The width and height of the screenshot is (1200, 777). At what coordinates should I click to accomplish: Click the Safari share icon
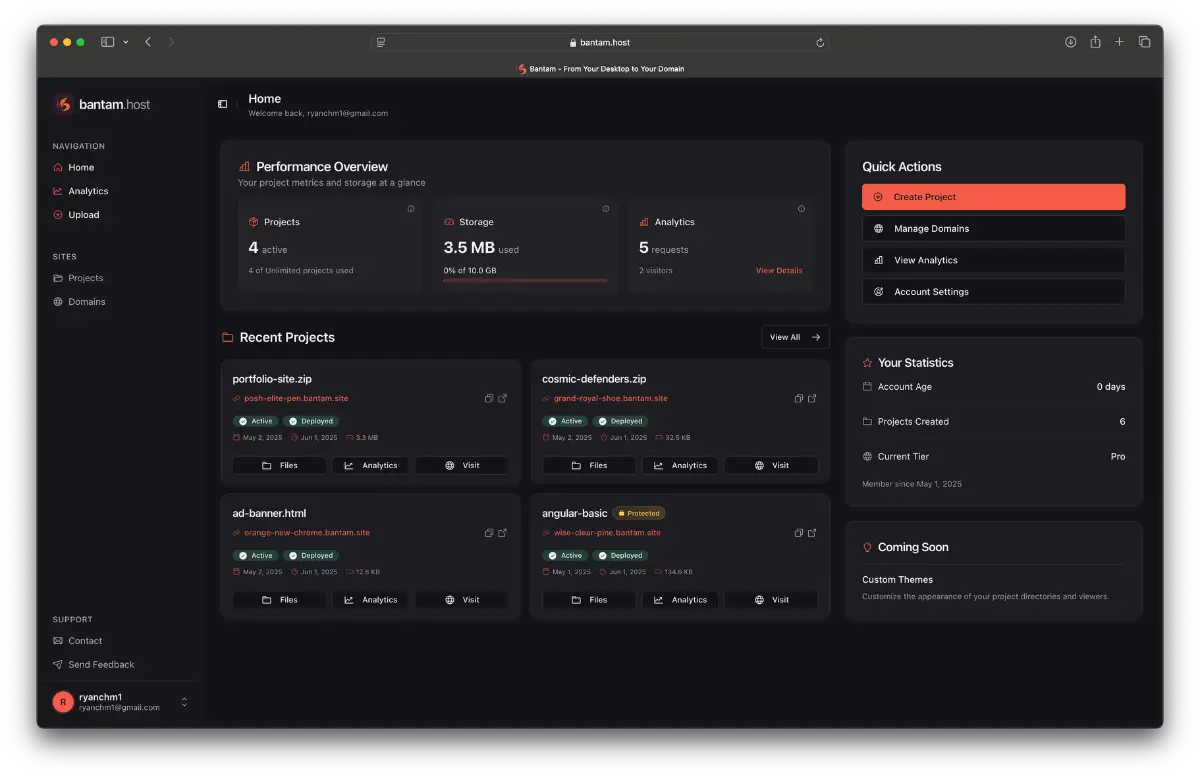(1095, 42)
